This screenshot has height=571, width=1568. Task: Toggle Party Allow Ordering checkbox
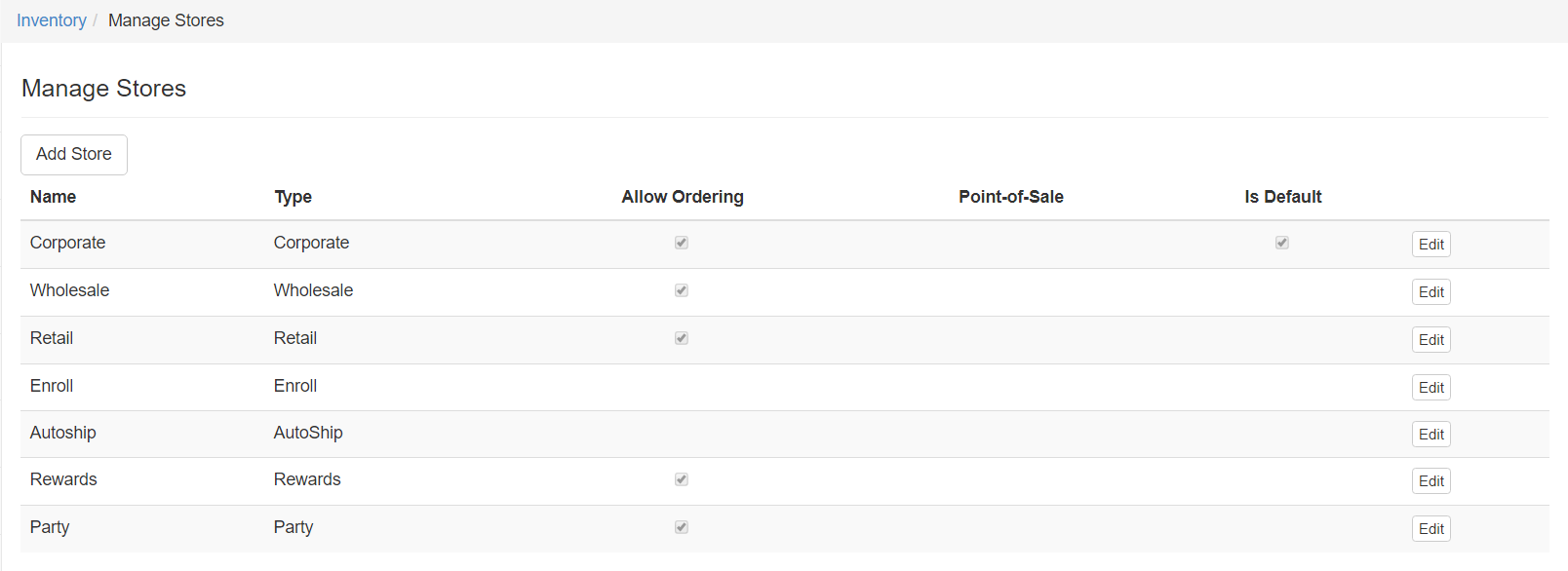[682, 527]
